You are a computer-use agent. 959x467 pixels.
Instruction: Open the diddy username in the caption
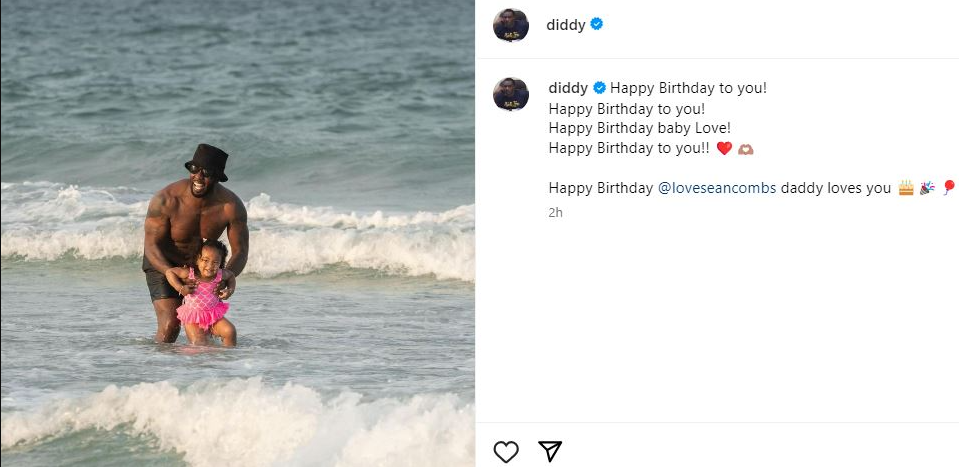tap(568, 88)
